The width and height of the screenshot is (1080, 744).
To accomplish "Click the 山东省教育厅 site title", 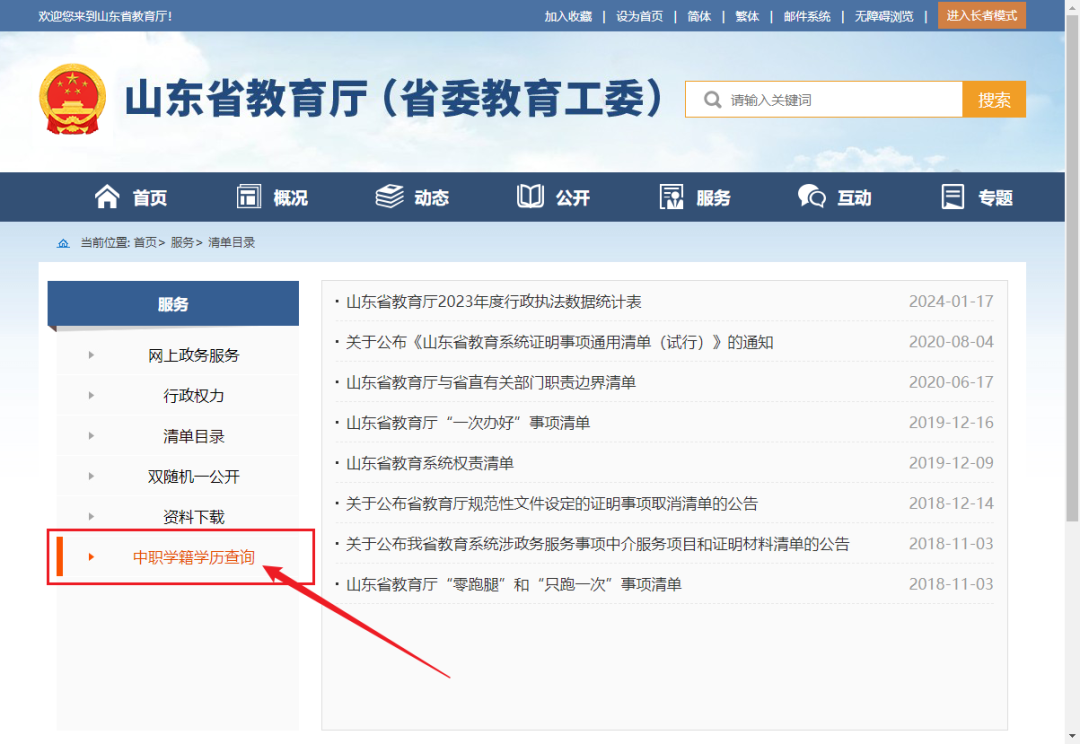I will [394, 99].
